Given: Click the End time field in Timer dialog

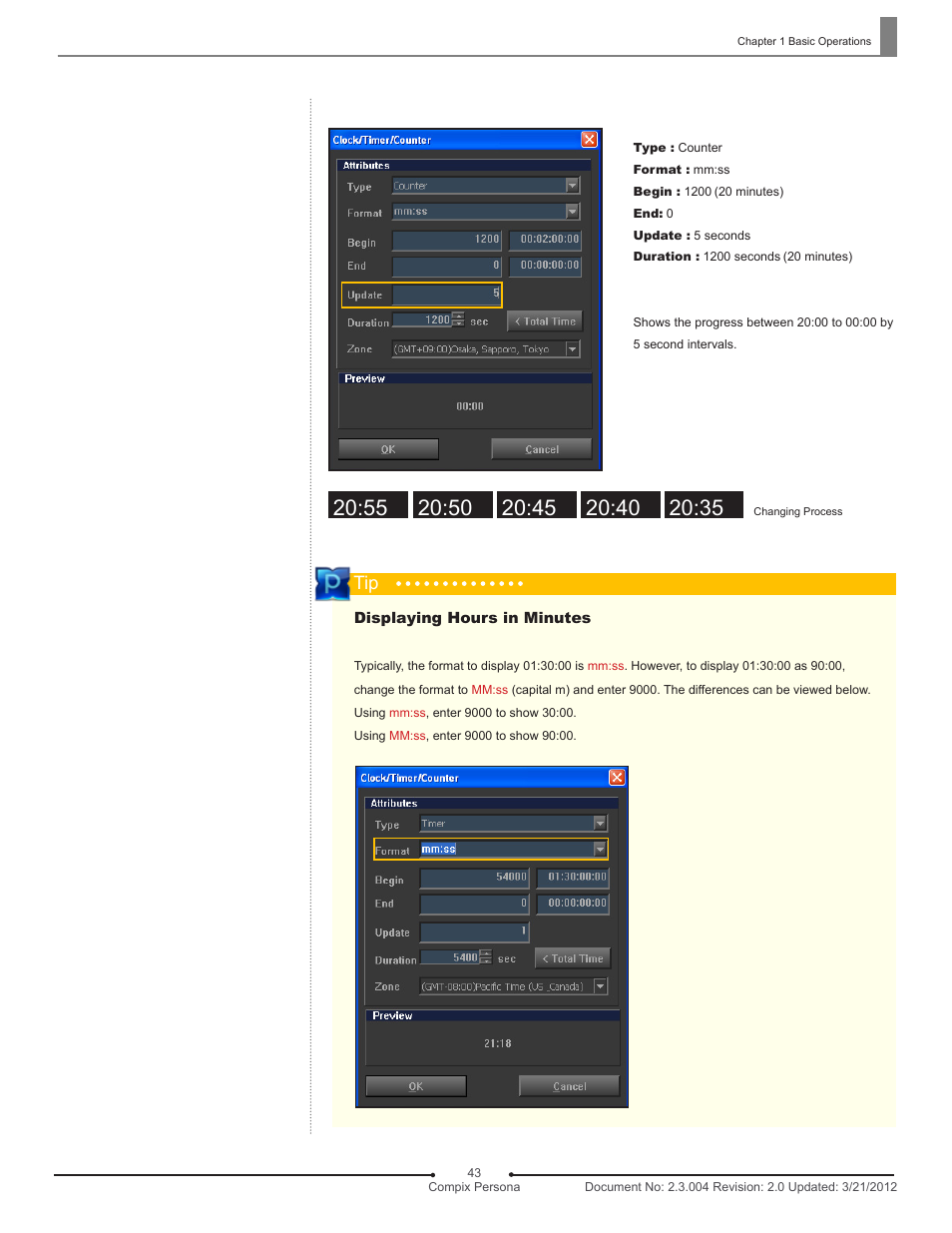Looking at the screenshot, I should point(573,904).
